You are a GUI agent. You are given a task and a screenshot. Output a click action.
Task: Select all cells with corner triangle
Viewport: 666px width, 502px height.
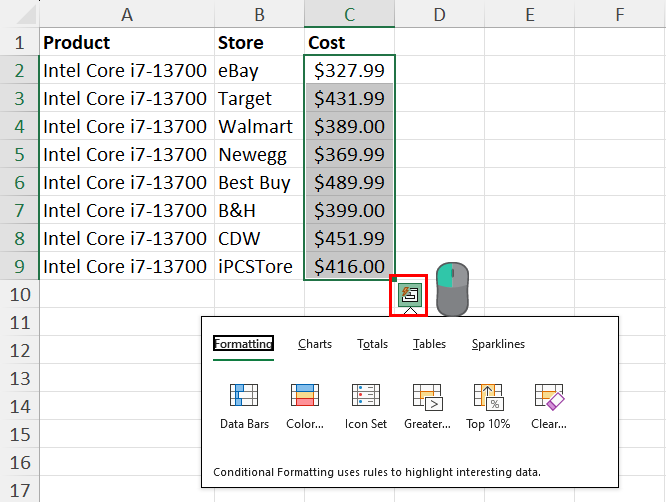pyautogui.click(x=26, y=16)
